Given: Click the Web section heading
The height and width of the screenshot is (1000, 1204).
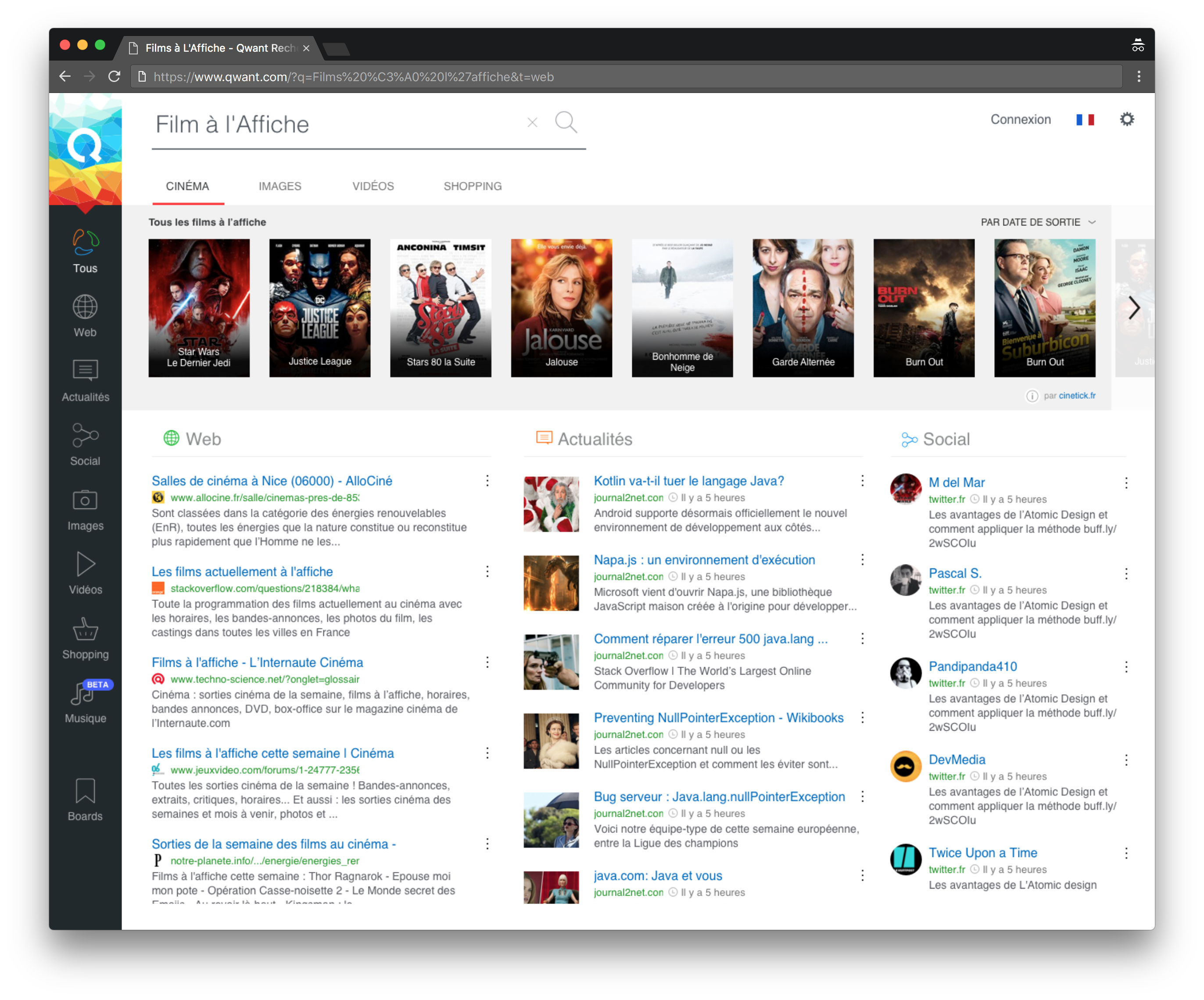Looking at the screenshot, I should (193, 439).
